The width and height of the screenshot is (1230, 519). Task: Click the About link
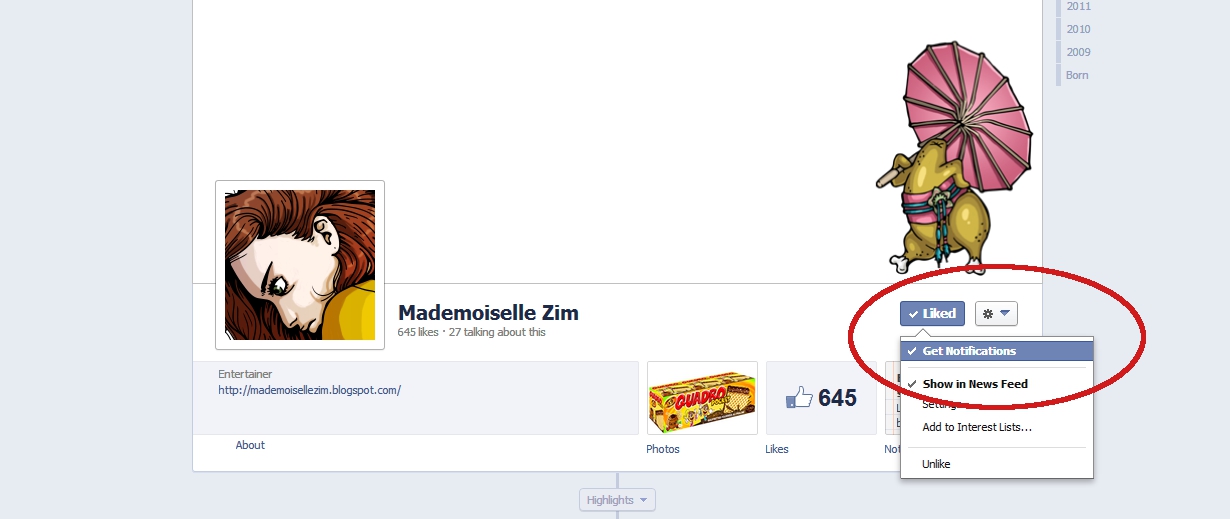pyautogui.click(x=250, y=445)
